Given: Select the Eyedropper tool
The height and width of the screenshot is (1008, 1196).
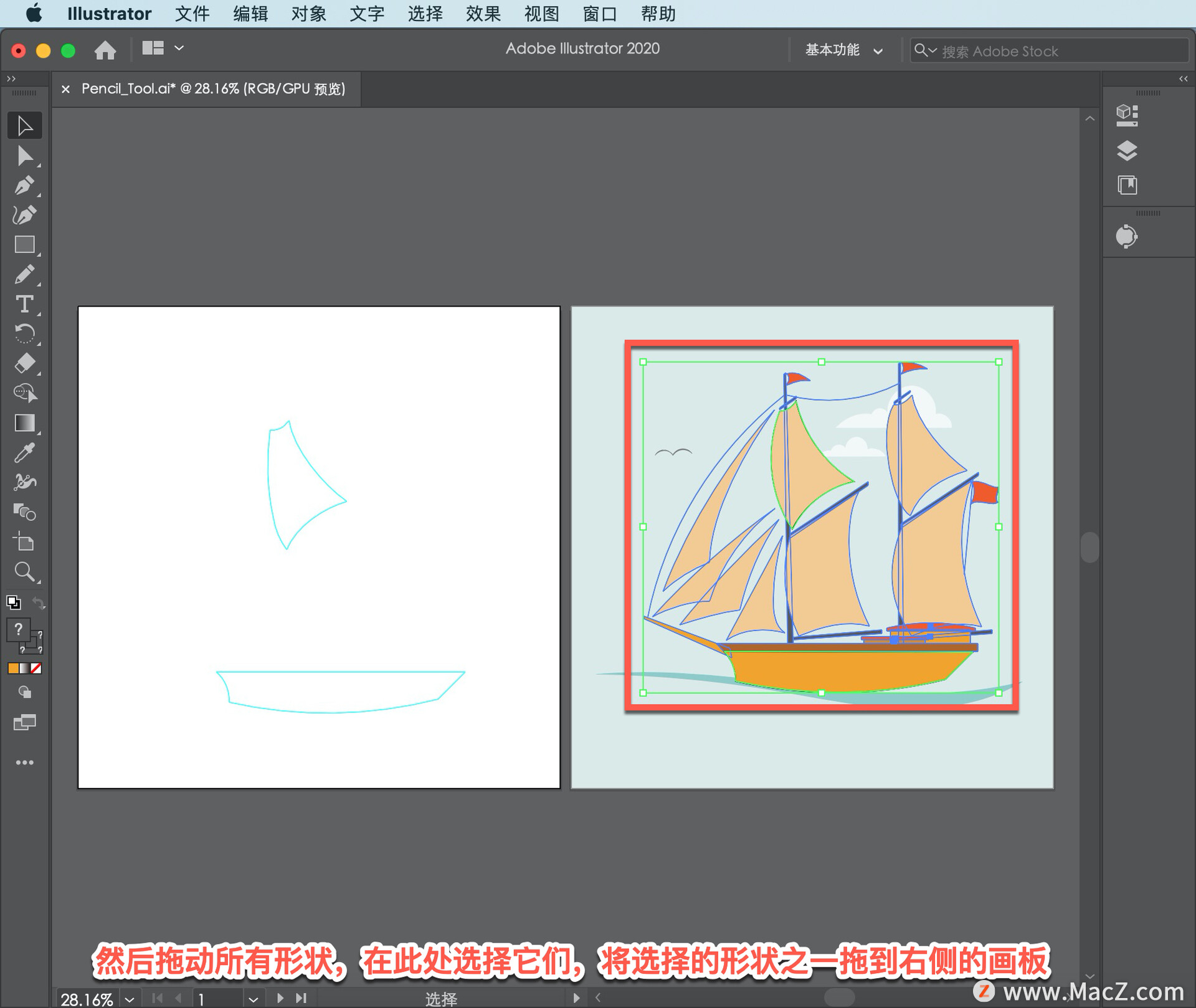Looking at the screenshot, I should tap(25, 453).
